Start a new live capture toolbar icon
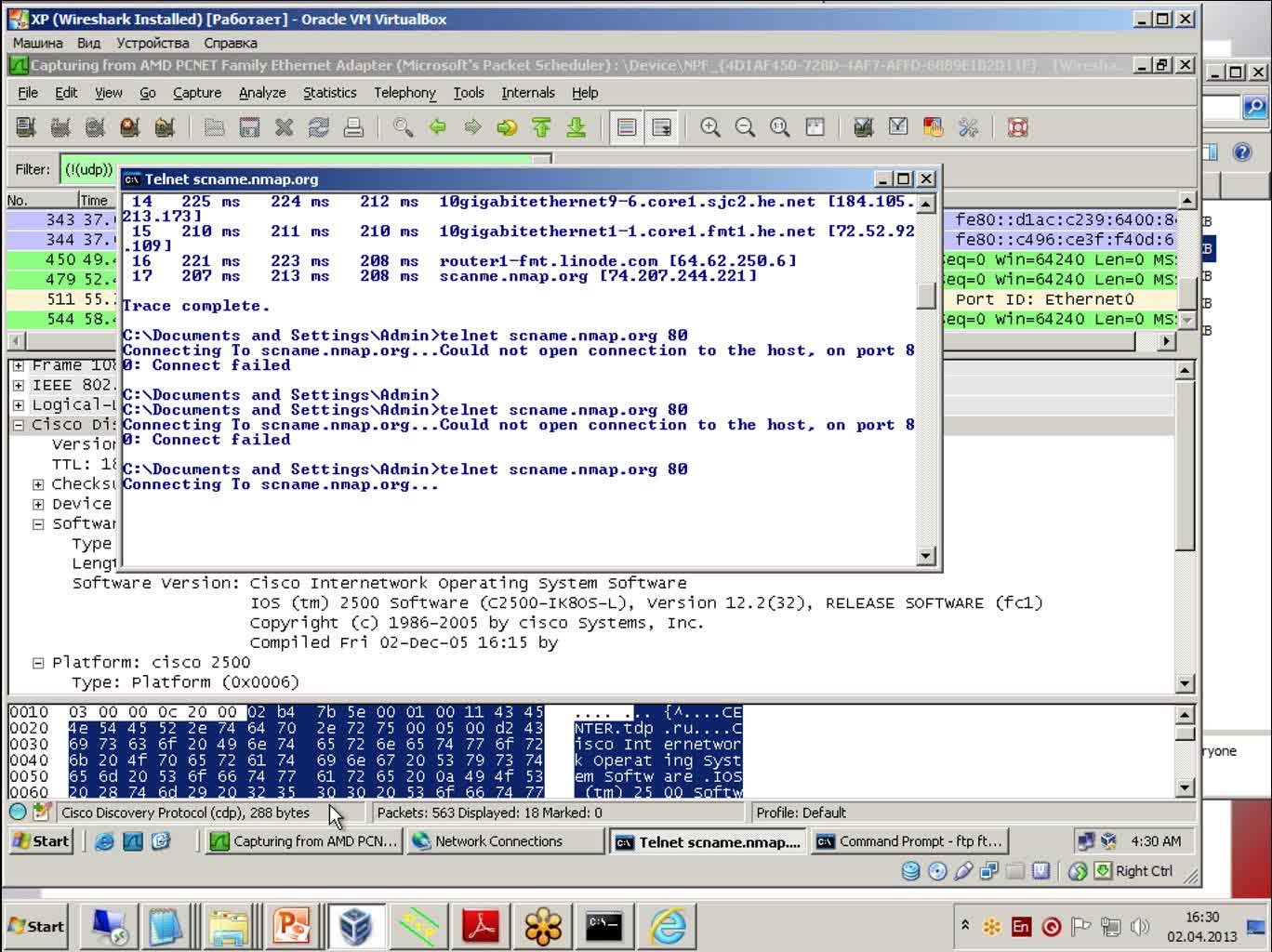This screenshot has height=952, width=1272. [x=95, y=127]
